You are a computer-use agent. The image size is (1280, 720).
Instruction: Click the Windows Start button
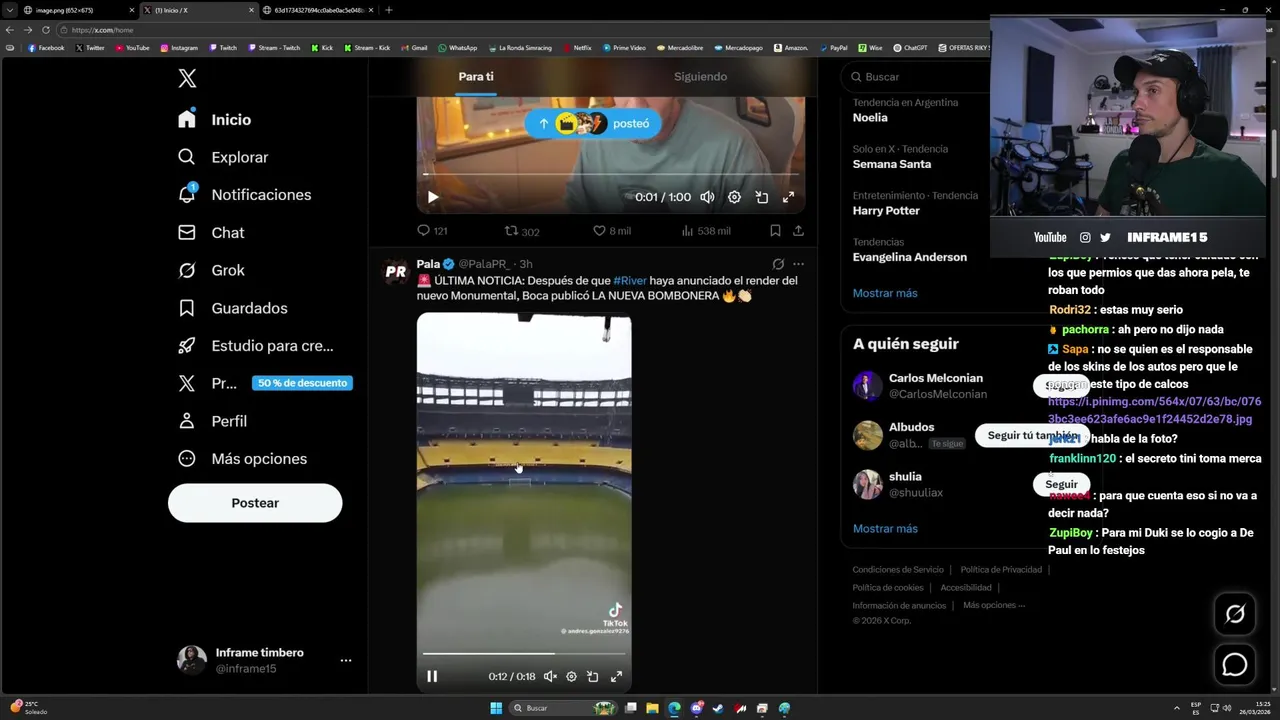click(x=496, y=708)
